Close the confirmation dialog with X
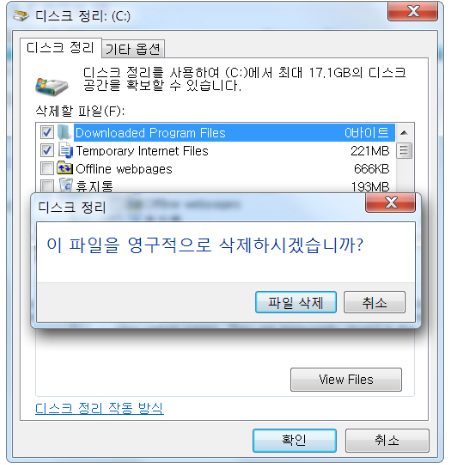This screenshot has width=450, height=465. [391, 202]
